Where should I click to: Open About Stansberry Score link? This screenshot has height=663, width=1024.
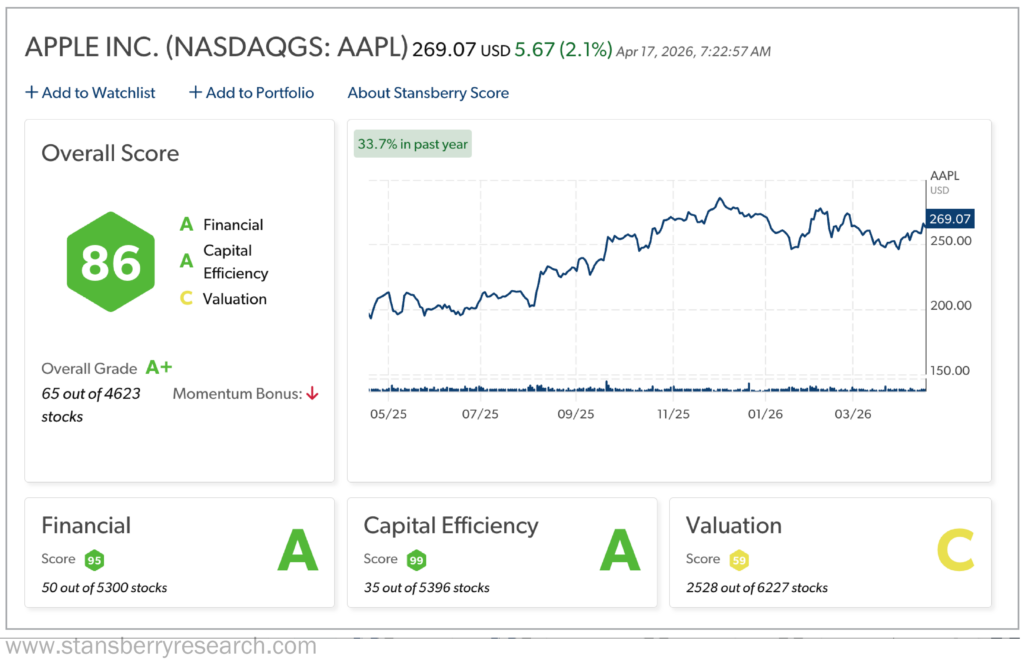pyautogui.click(x=428, y=93)
